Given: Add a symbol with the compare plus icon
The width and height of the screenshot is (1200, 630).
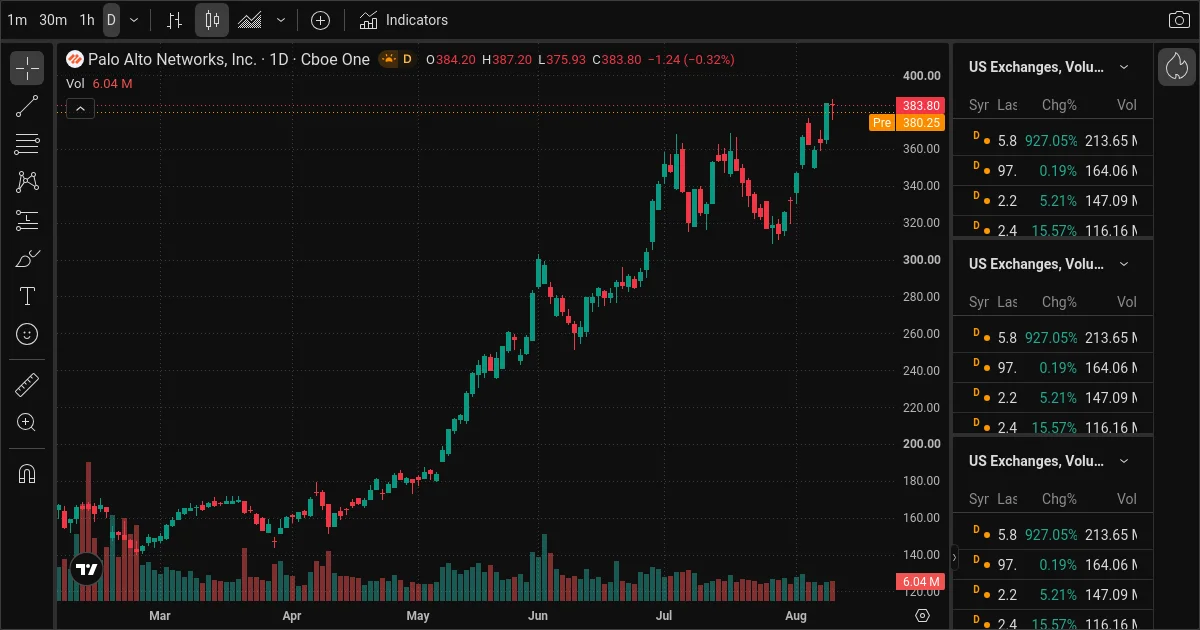Looking at the screenshot, I should pos(320,20).
